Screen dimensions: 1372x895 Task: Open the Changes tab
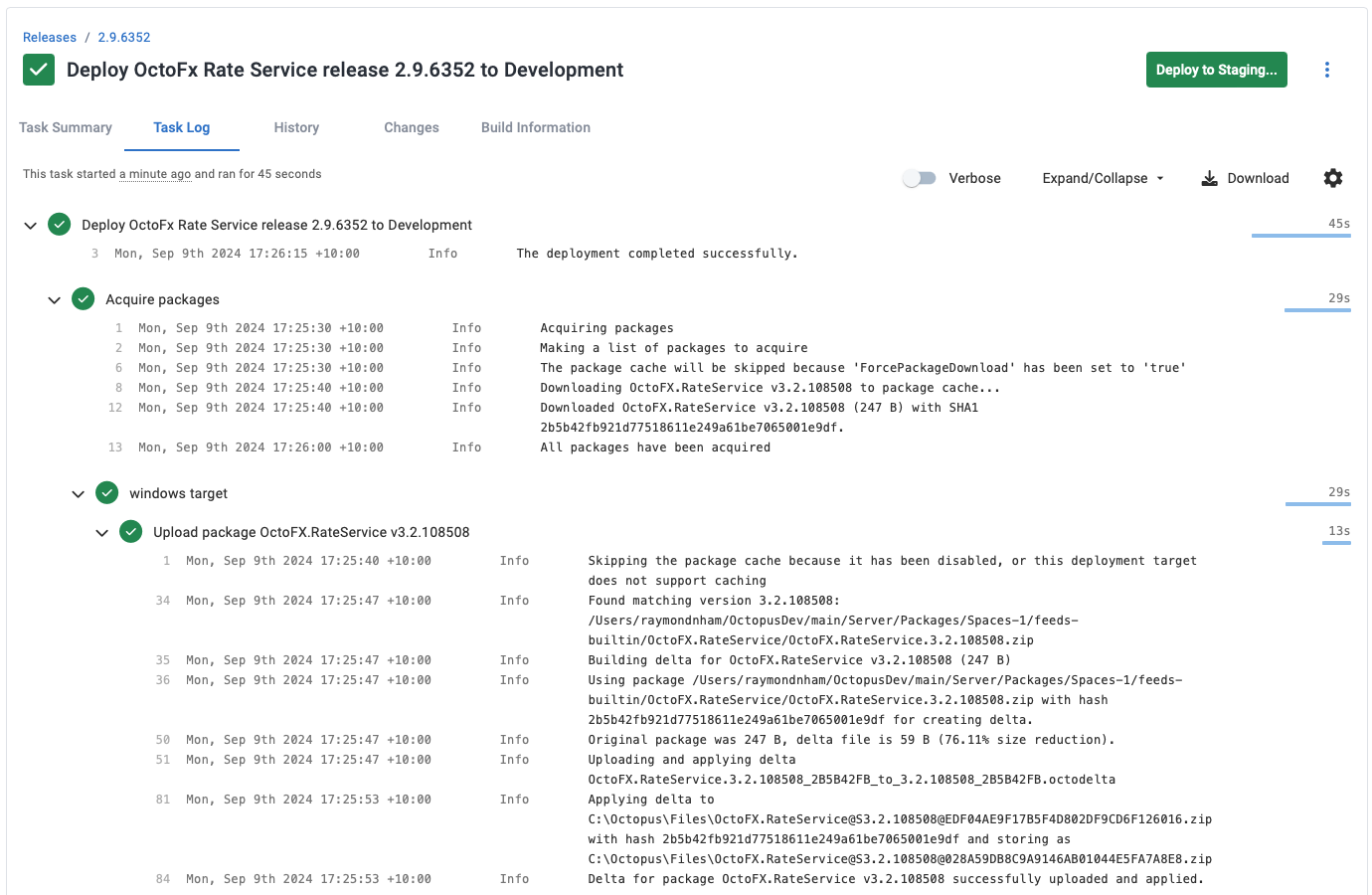[x=412, y=127]
